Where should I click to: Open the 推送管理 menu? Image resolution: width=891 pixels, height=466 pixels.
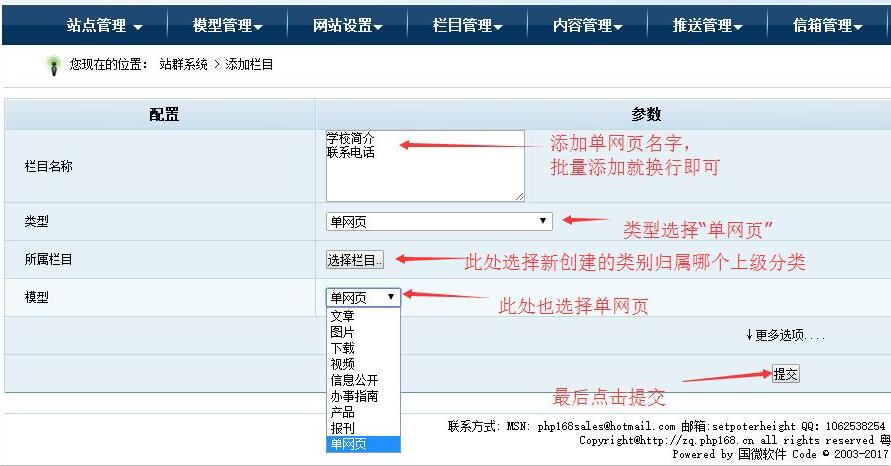click(707, 26)
